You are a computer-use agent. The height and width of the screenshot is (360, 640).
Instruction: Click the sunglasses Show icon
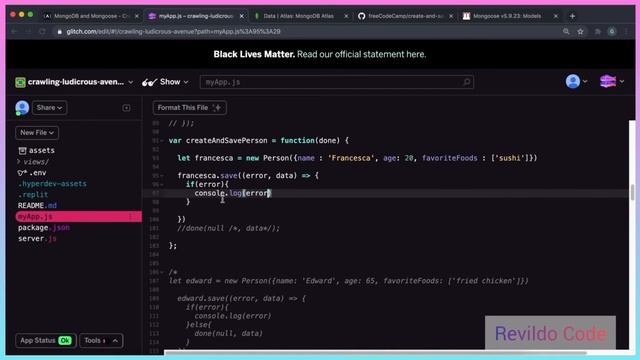pos(149,82)
